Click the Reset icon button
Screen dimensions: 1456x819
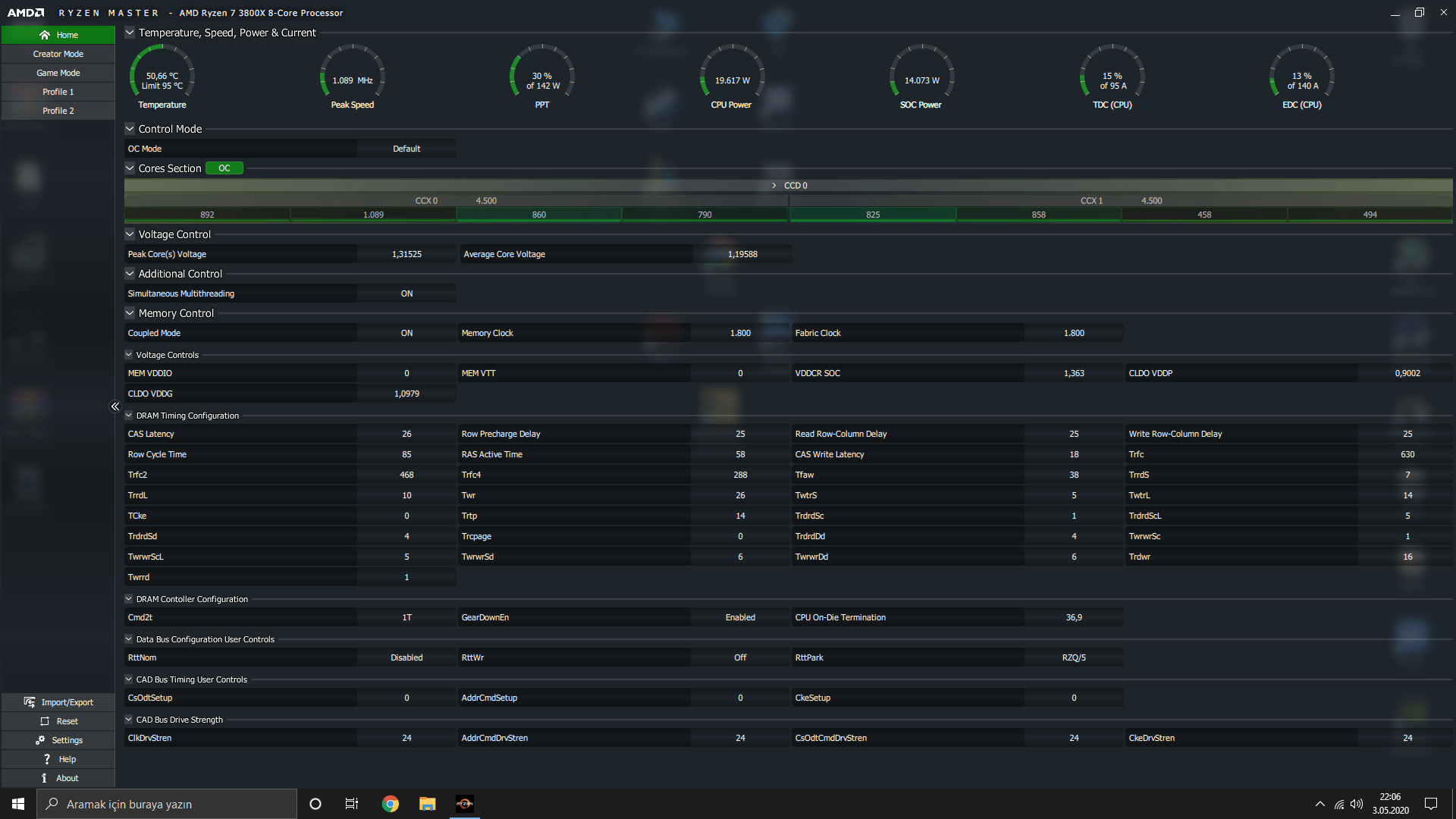(x=45, y=721)
